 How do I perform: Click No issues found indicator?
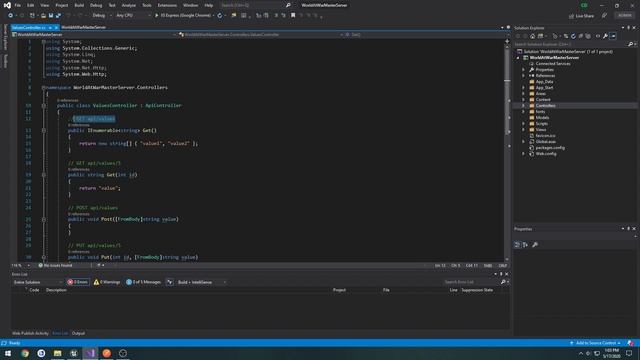pos(55,265)
